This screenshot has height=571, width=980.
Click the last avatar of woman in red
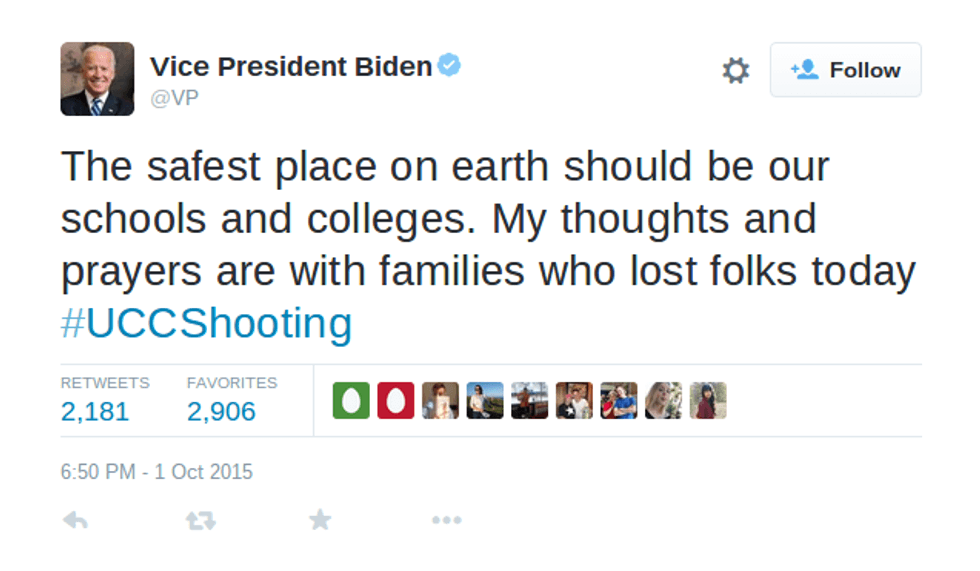[x=708, y=401]
